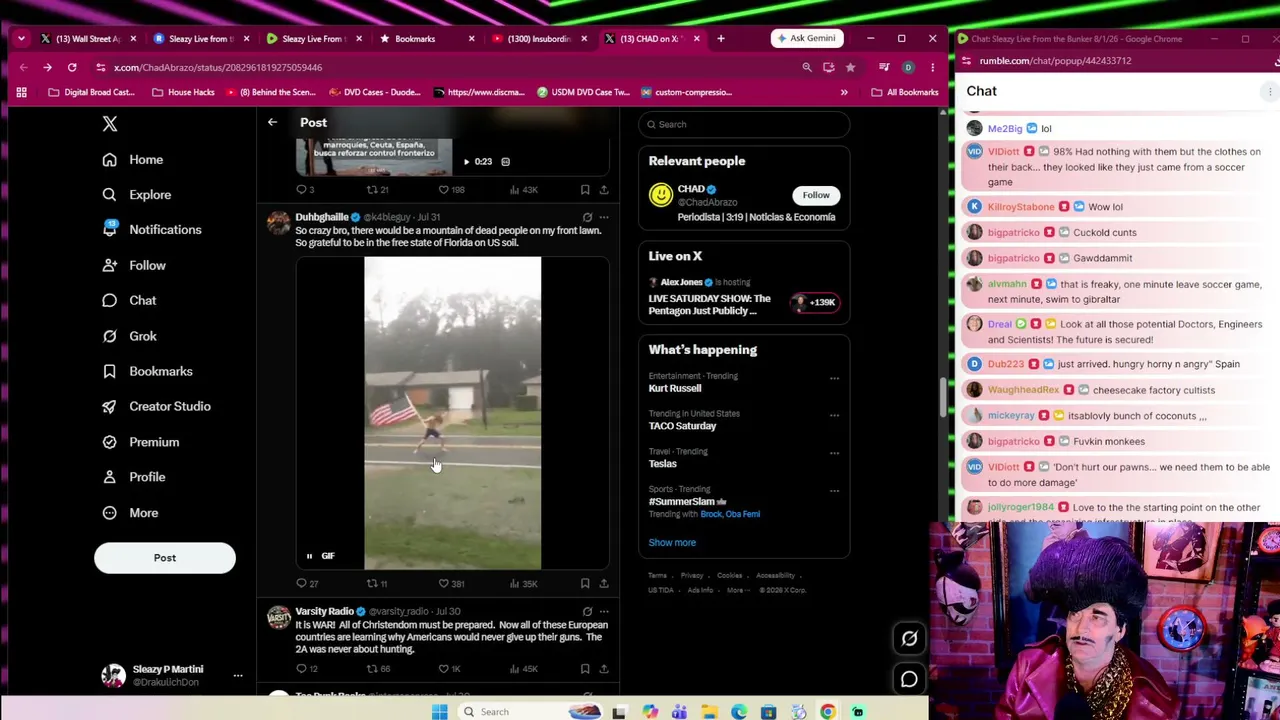This screenshot has height=720, width=1280.
Task: Expand More in the X sidebar
Action: tap(130, 513)
